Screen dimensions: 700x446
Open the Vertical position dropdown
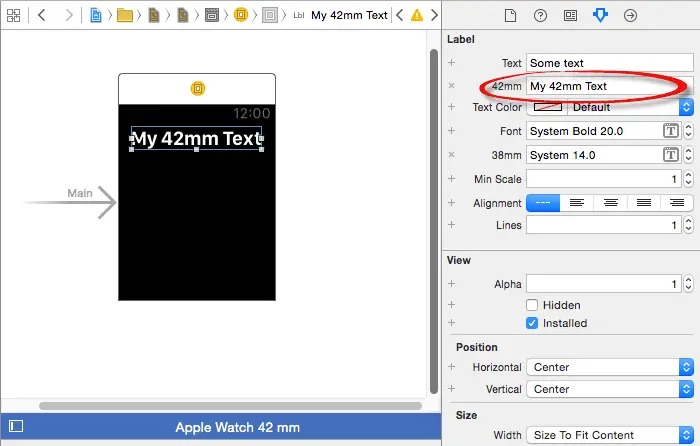686,389
